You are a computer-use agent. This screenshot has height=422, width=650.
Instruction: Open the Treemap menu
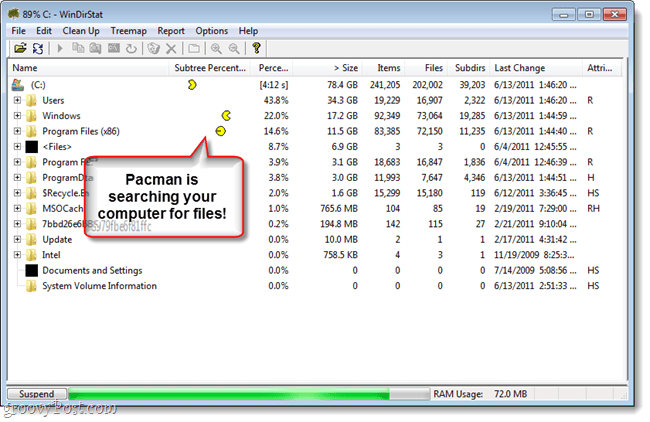pyautogui.click(x=129, y=31)
